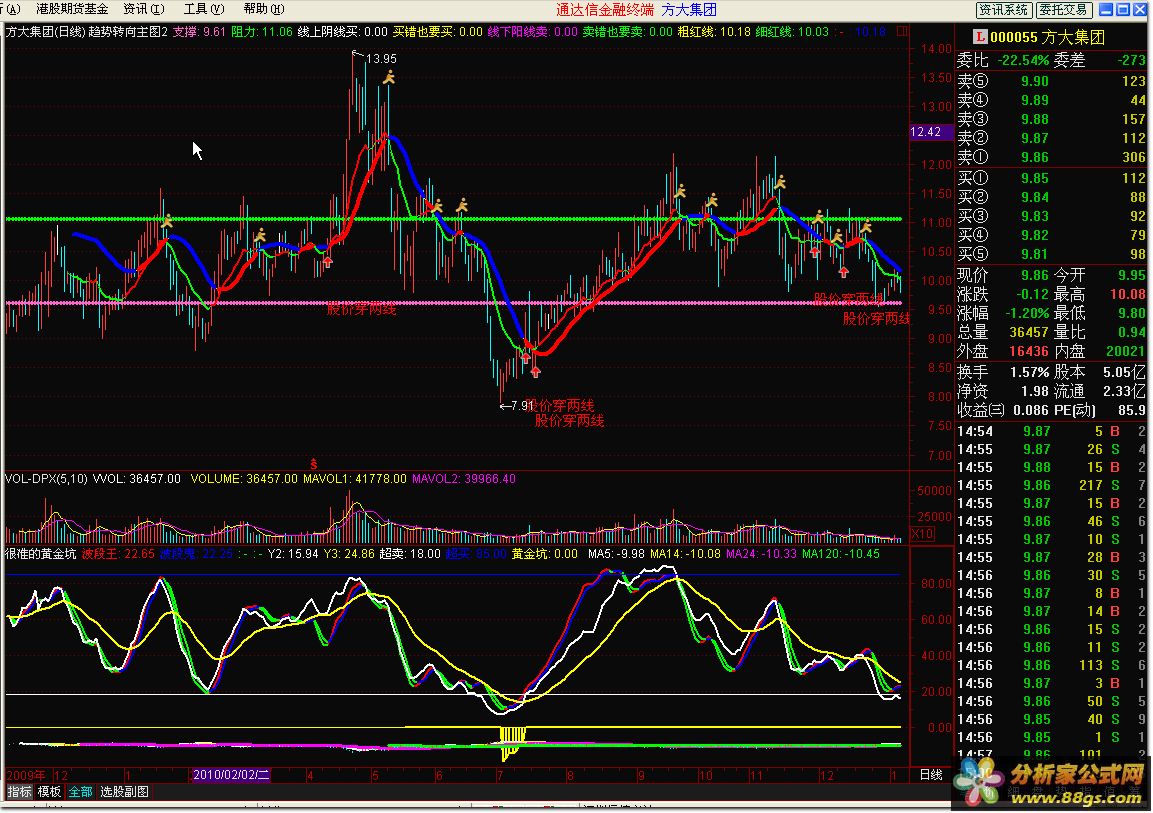The width and height of the screenshot is (1153, 813).
Task: Click the 通达信金融终端 title text
Action: (604, 10)
